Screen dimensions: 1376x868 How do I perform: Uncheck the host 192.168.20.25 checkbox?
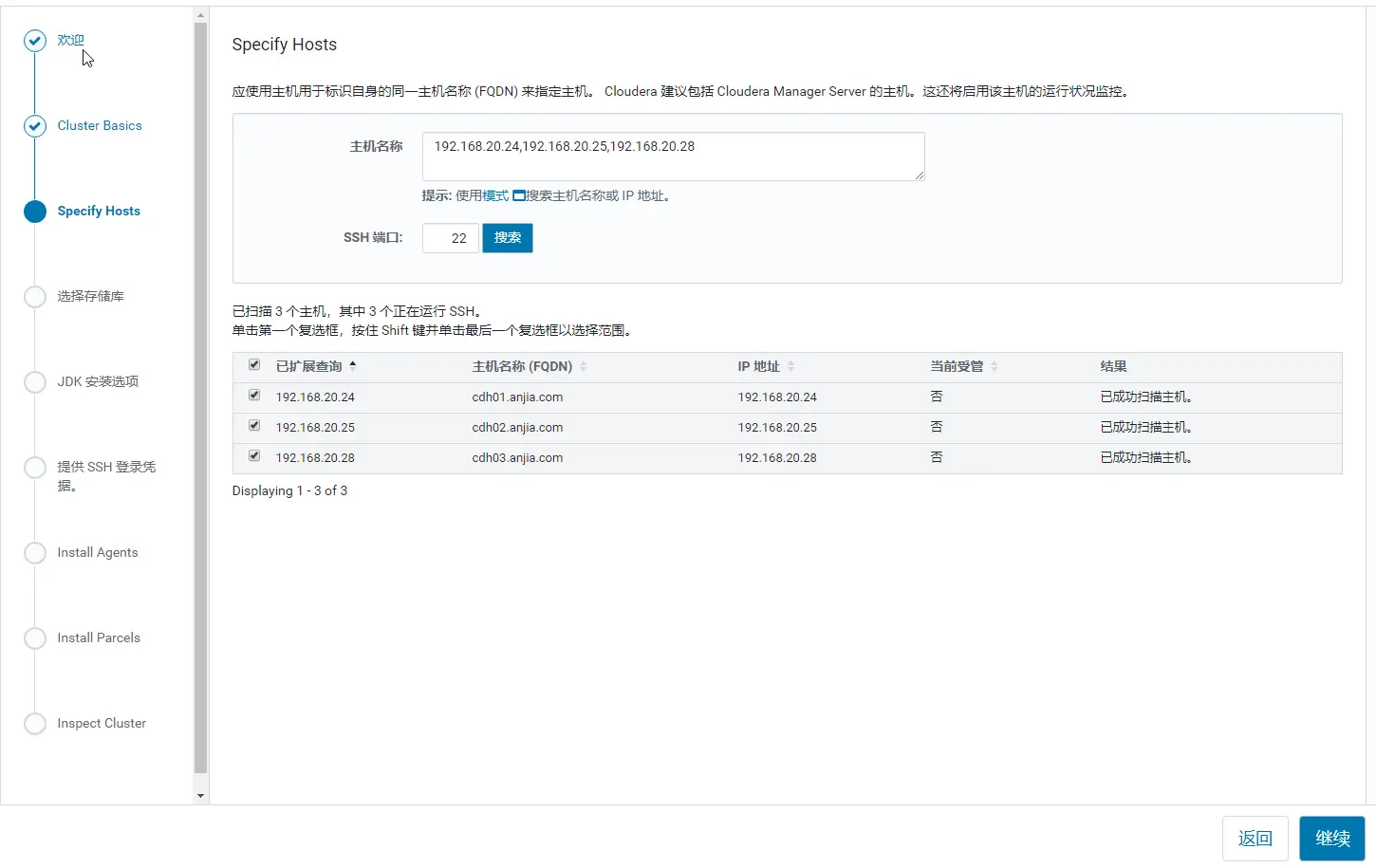(x=254, y=426)
